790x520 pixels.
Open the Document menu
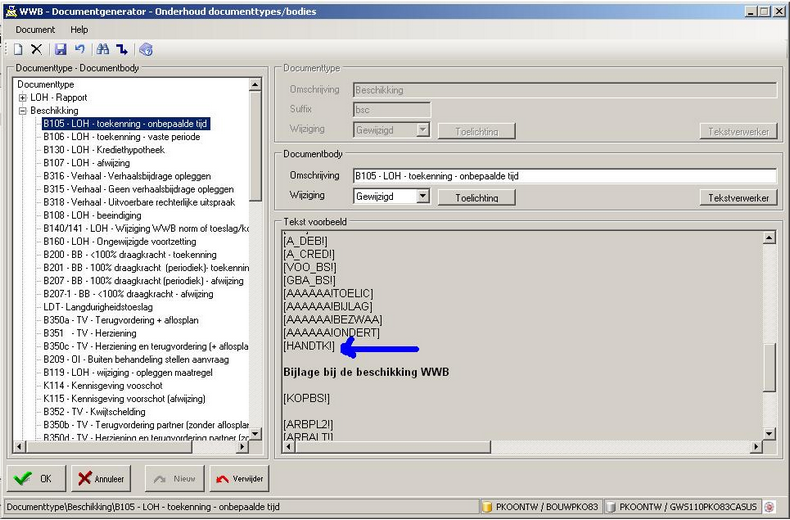click(35, 30)
